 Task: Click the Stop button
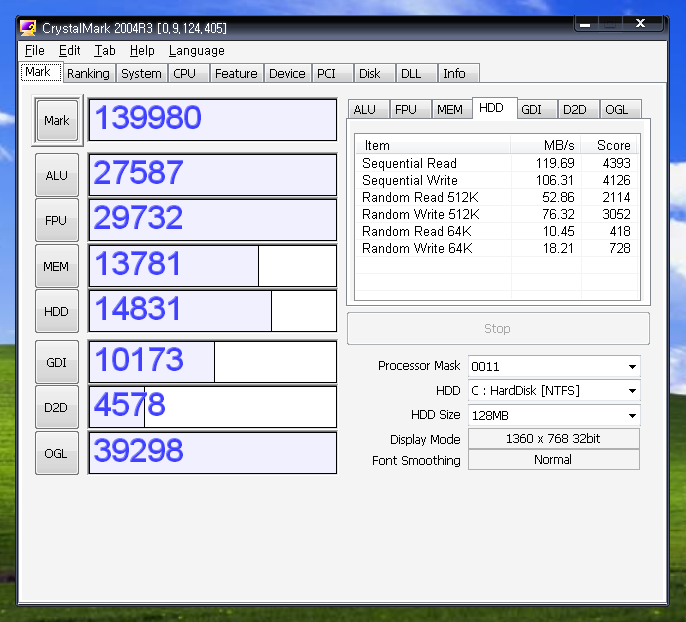[x=498, y=328]
